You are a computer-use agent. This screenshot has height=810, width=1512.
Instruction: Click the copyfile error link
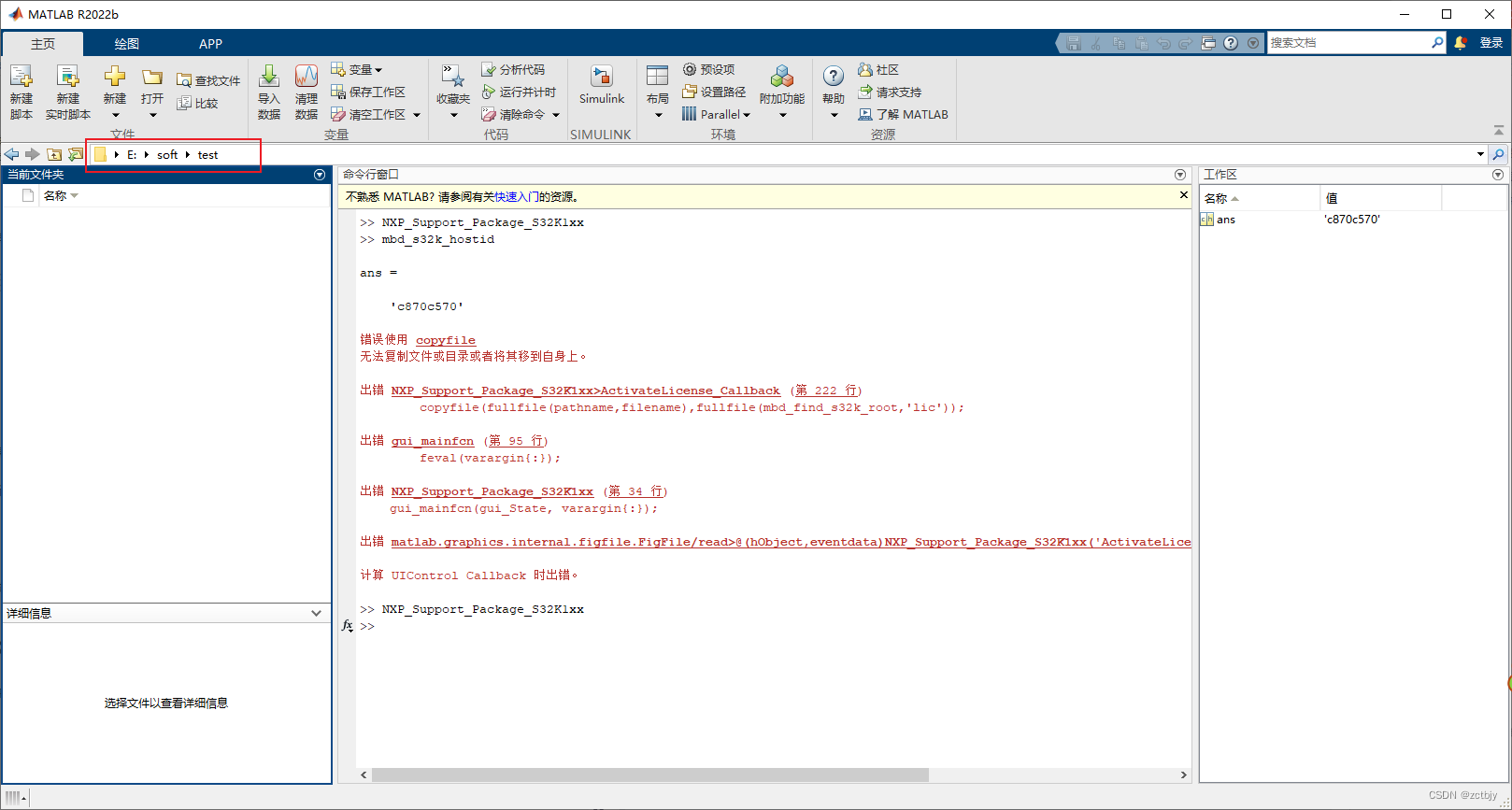pyautogui.click(x=446, y=340)
